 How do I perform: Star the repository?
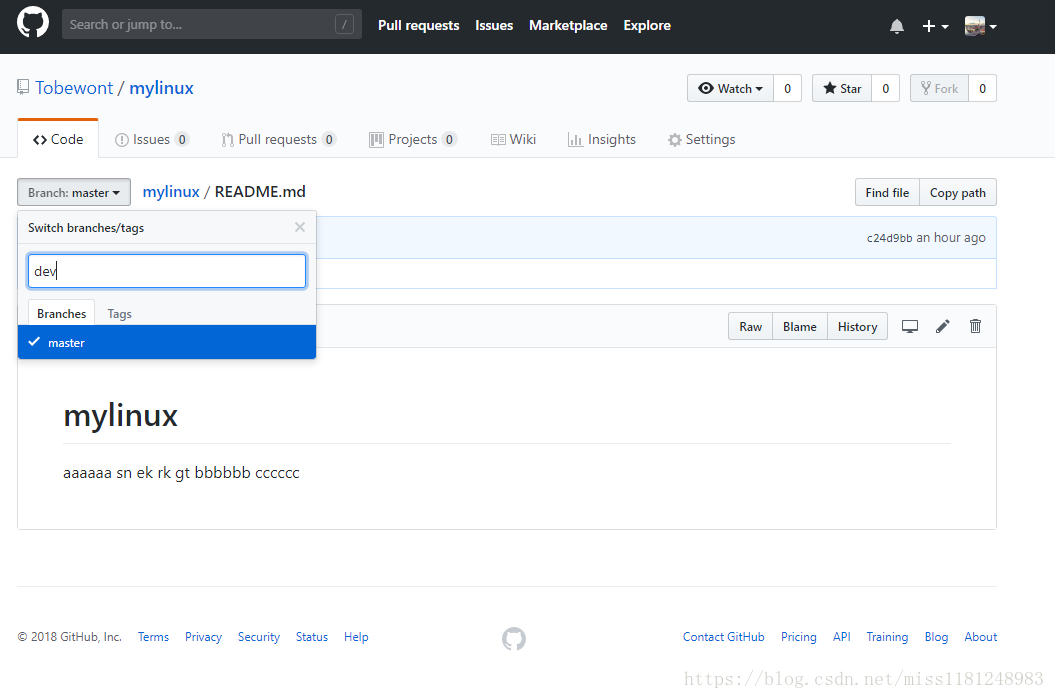coord(842,88)
